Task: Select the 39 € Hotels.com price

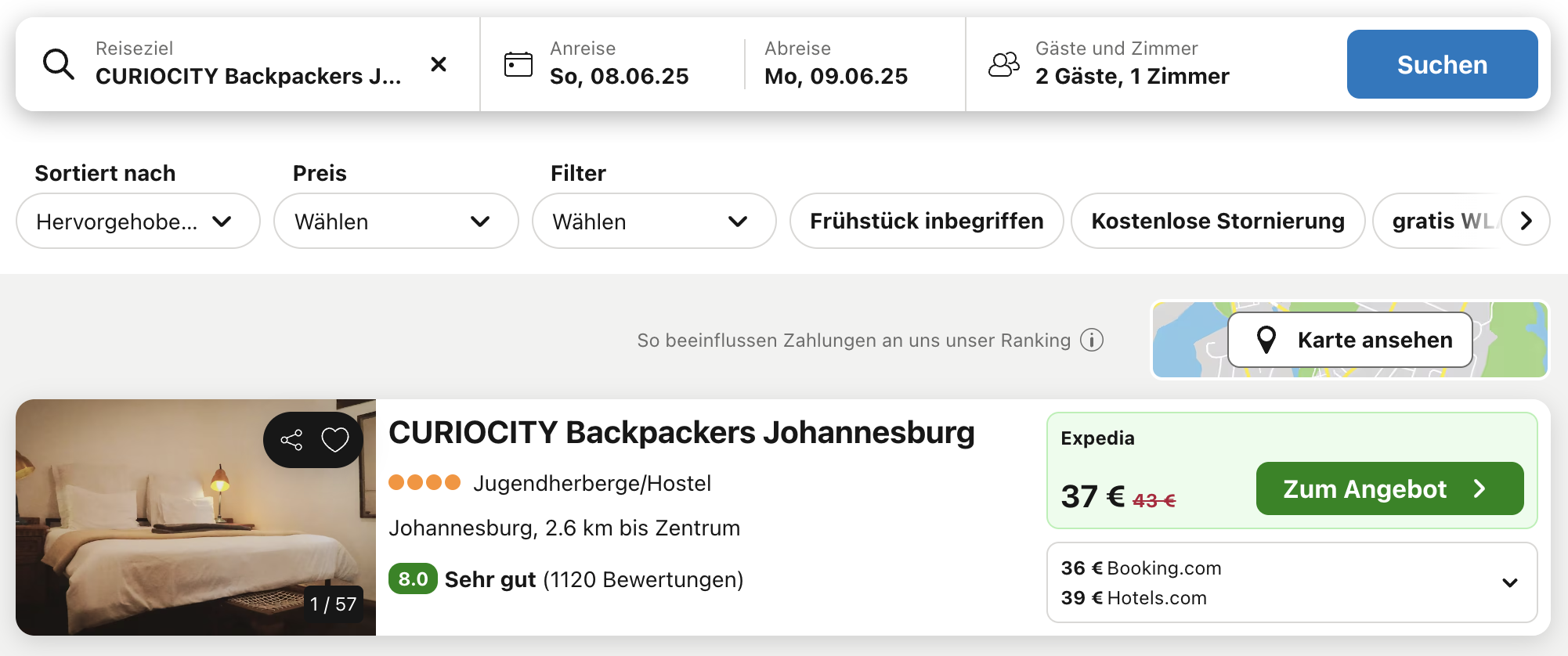Action: coord(1133,598)
